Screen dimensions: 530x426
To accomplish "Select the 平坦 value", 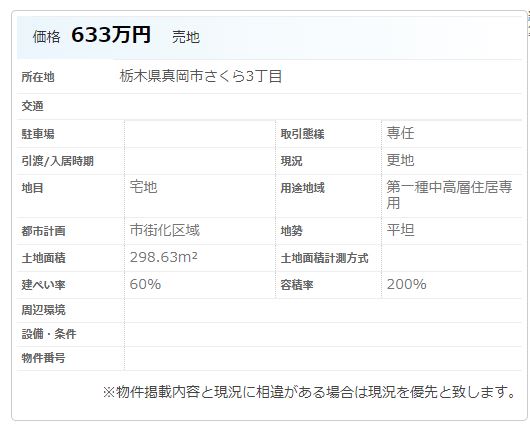I will point(401,230).
